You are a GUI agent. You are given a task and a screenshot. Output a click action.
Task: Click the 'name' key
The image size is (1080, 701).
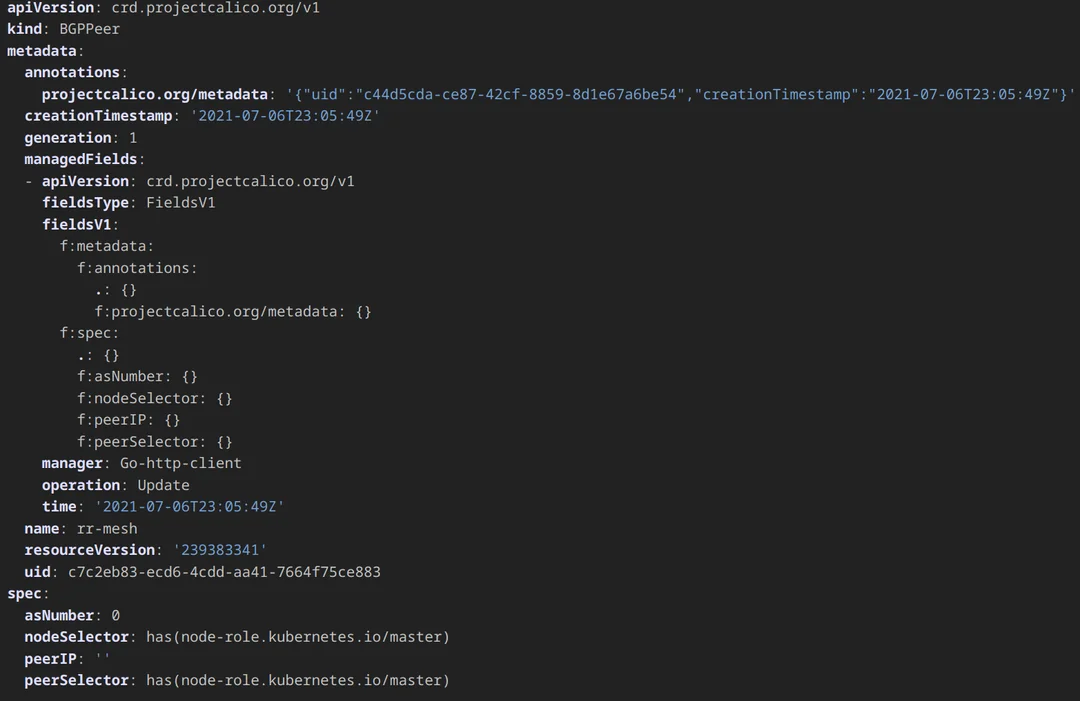(42, 528)
